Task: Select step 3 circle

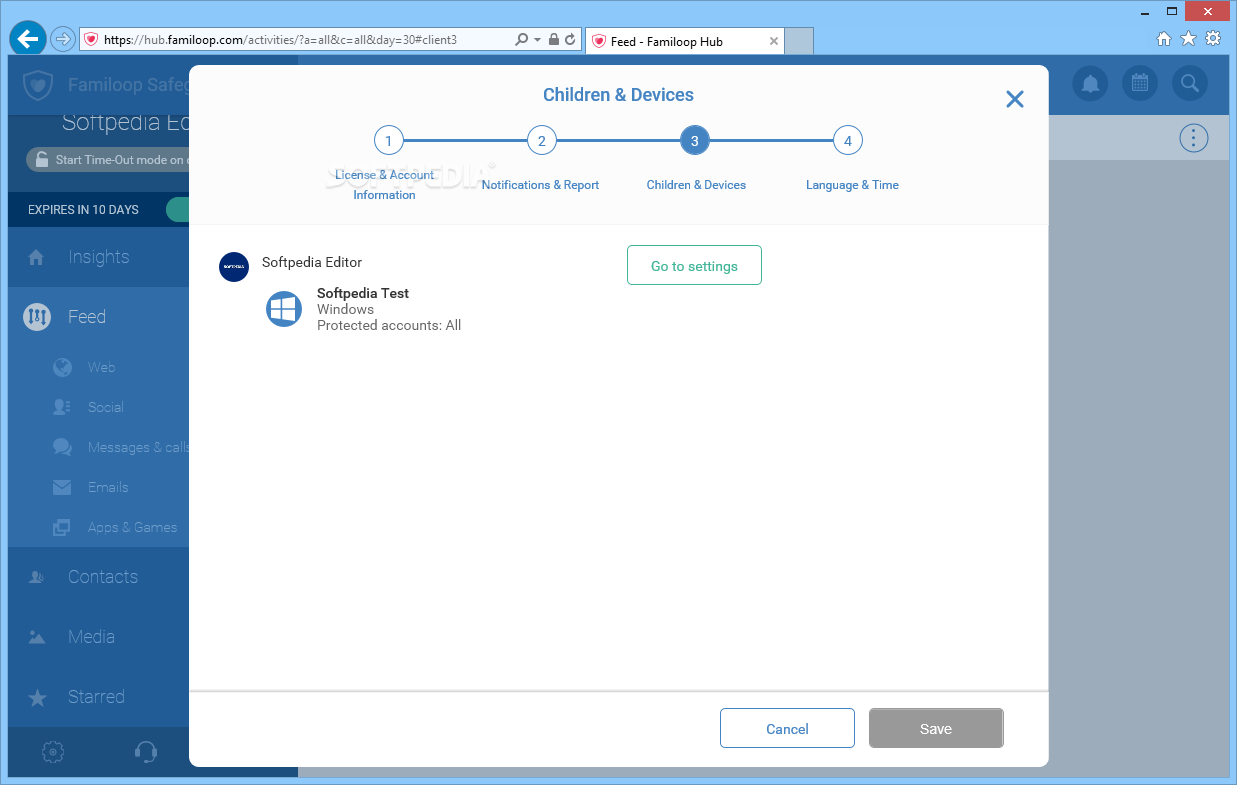Action: pyautogui.click(x=694, y=141)
